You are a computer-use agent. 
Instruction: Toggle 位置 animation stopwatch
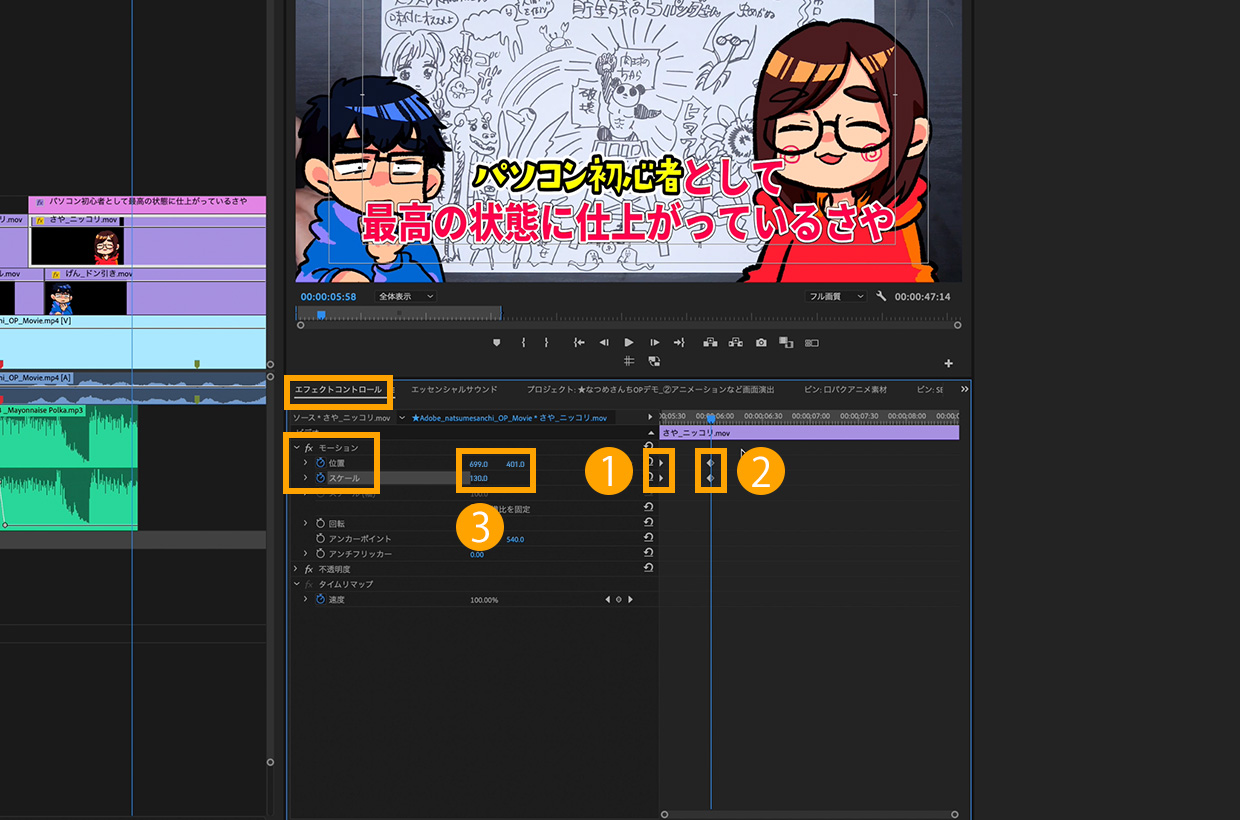321,463
